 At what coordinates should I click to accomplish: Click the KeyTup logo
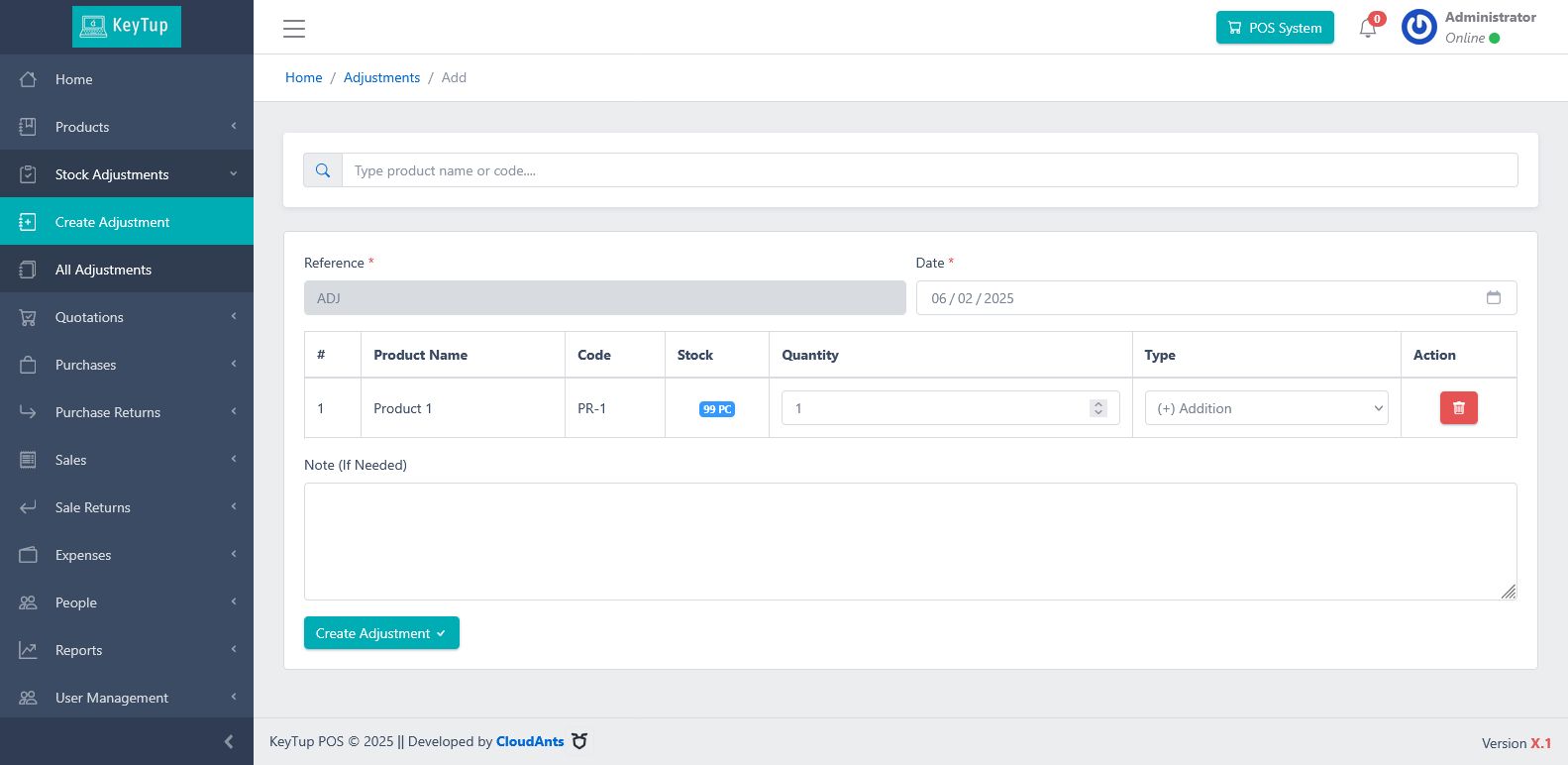127,27
